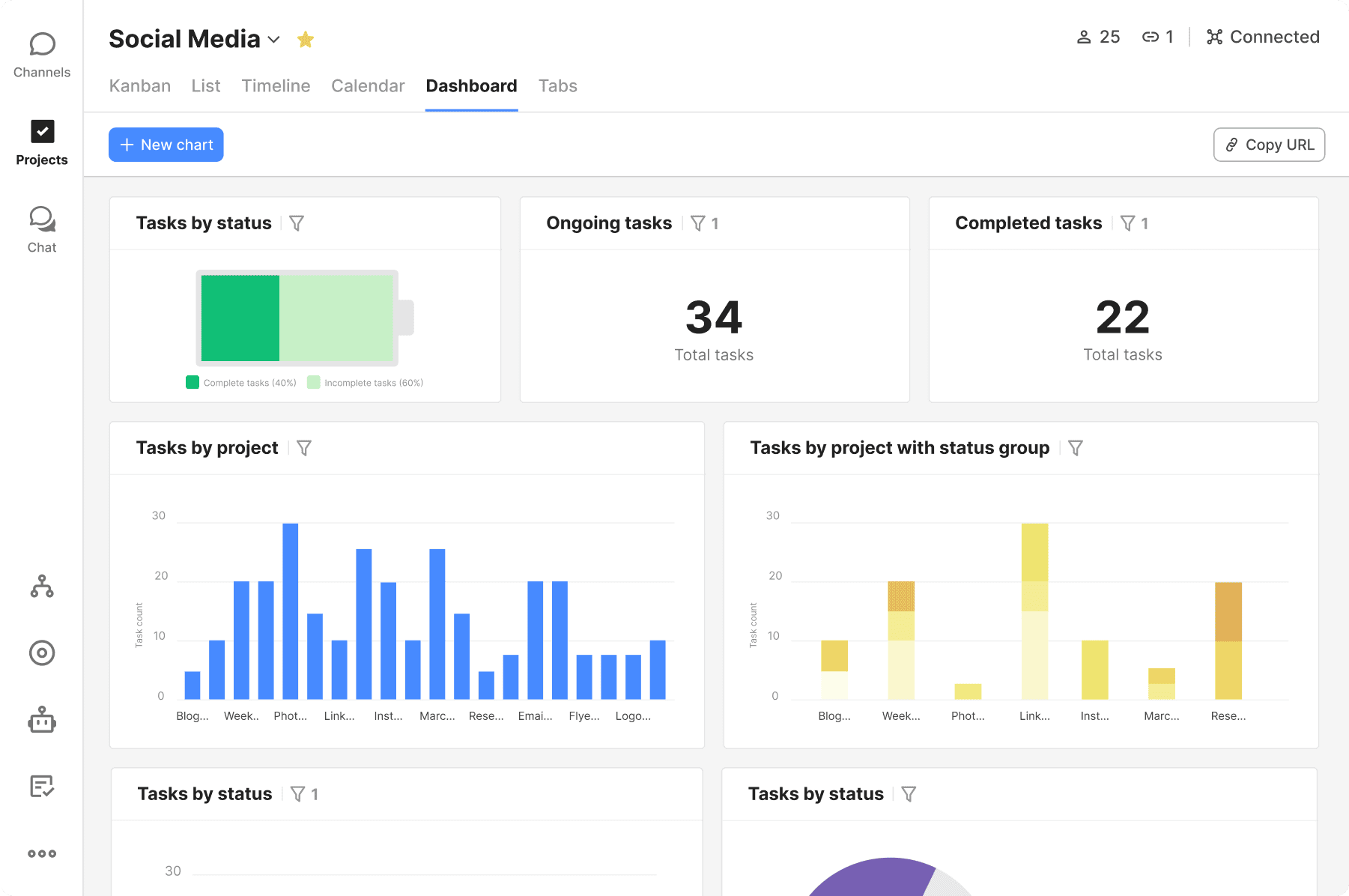Open filter on top-left Tasks by status card
This screenshot has width=1349, height=896.
[x=297, y=223]
